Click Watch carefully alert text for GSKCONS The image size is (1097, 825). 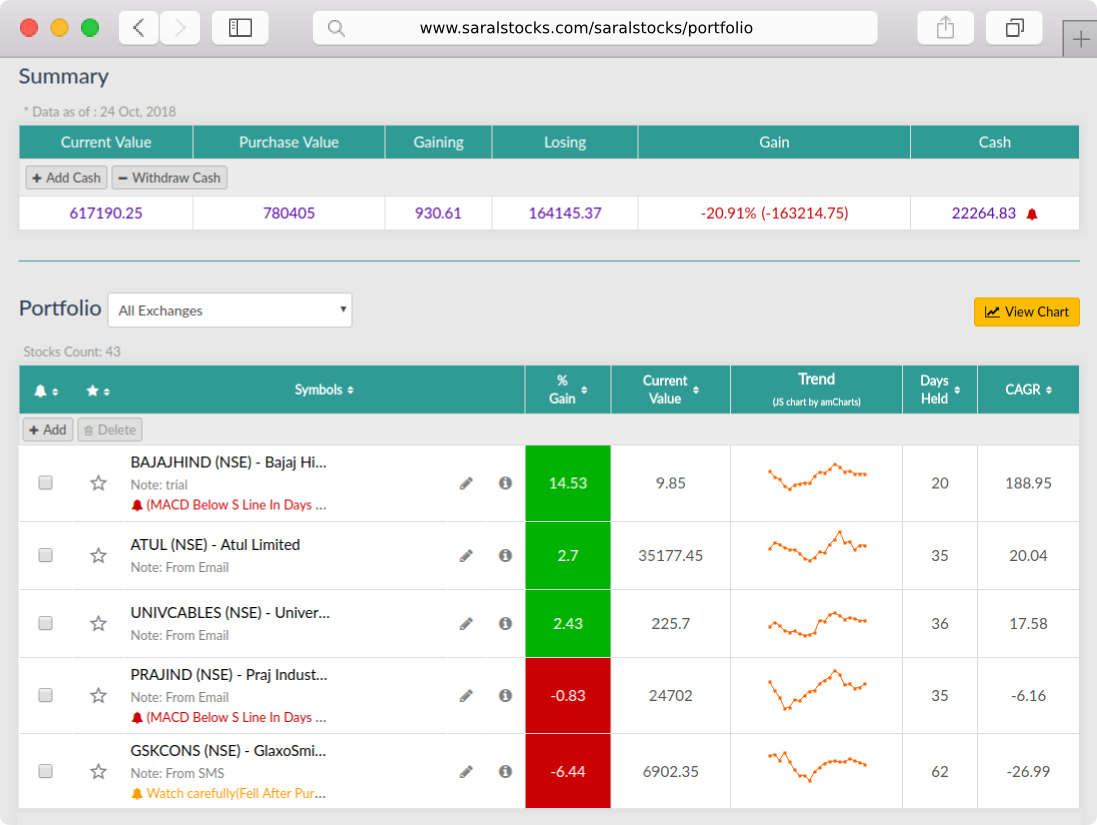[x=236, y=794]
